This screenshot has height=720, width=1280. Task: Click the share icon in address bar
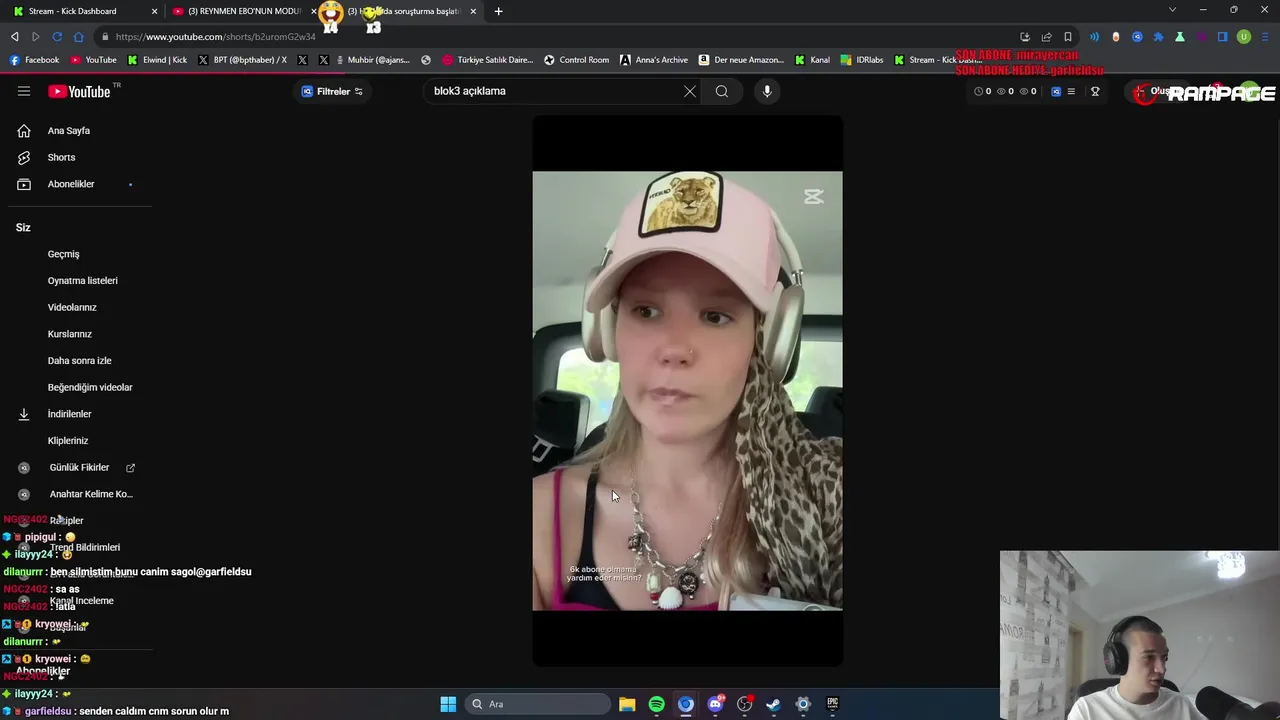1046,37
